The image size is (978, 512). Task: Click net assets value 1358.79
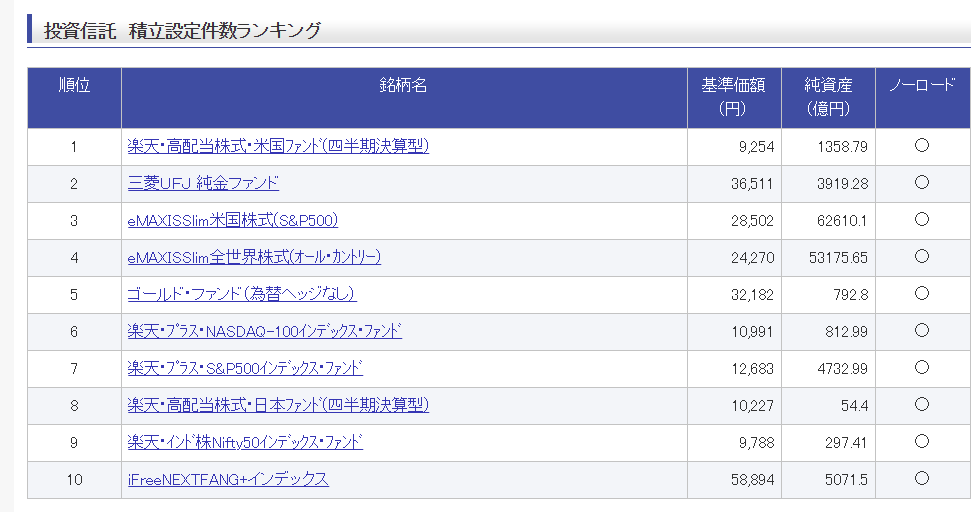point(842,147)
